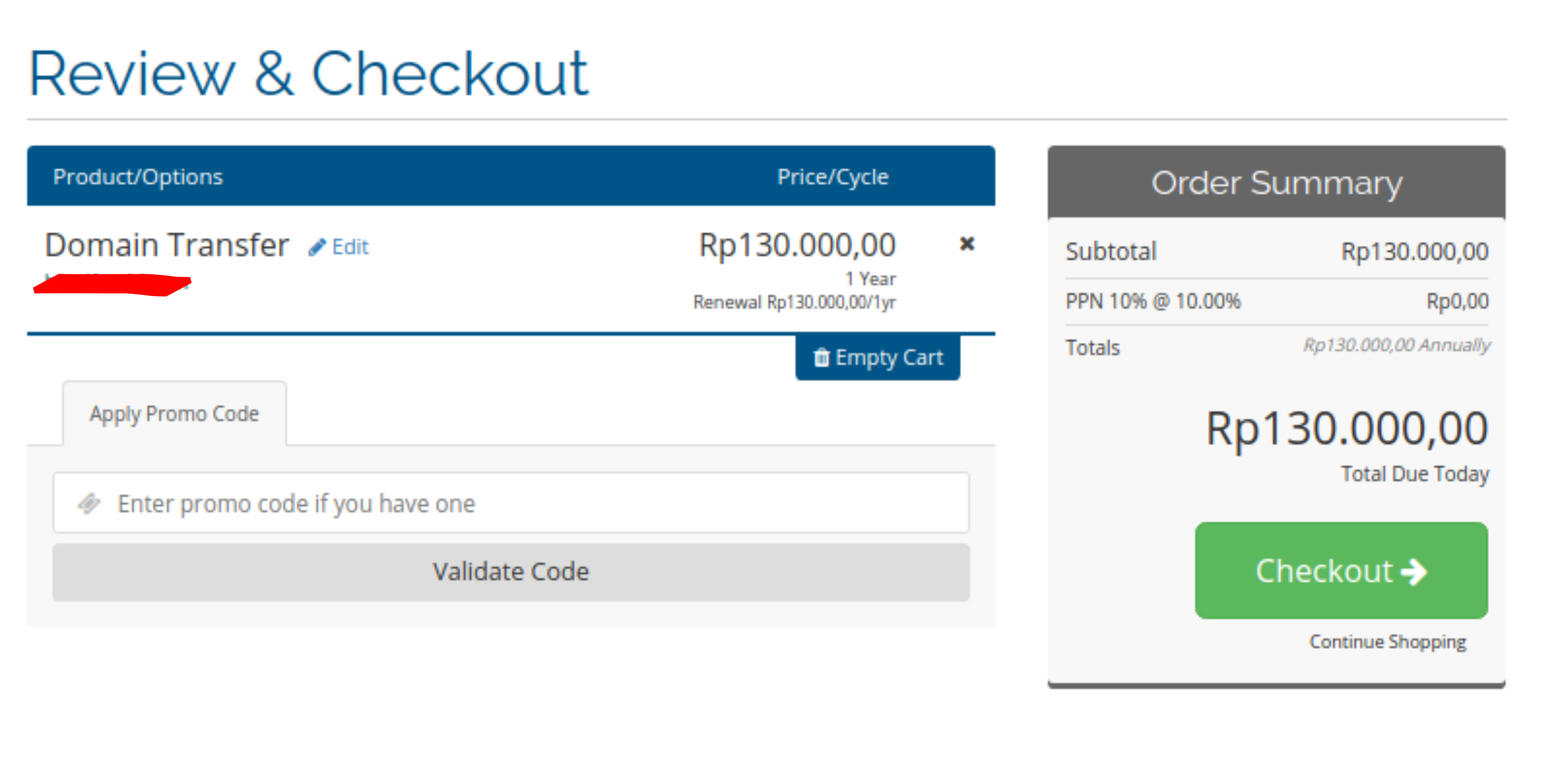Click the Total Due Today amount

click(x=1347, y=429)
